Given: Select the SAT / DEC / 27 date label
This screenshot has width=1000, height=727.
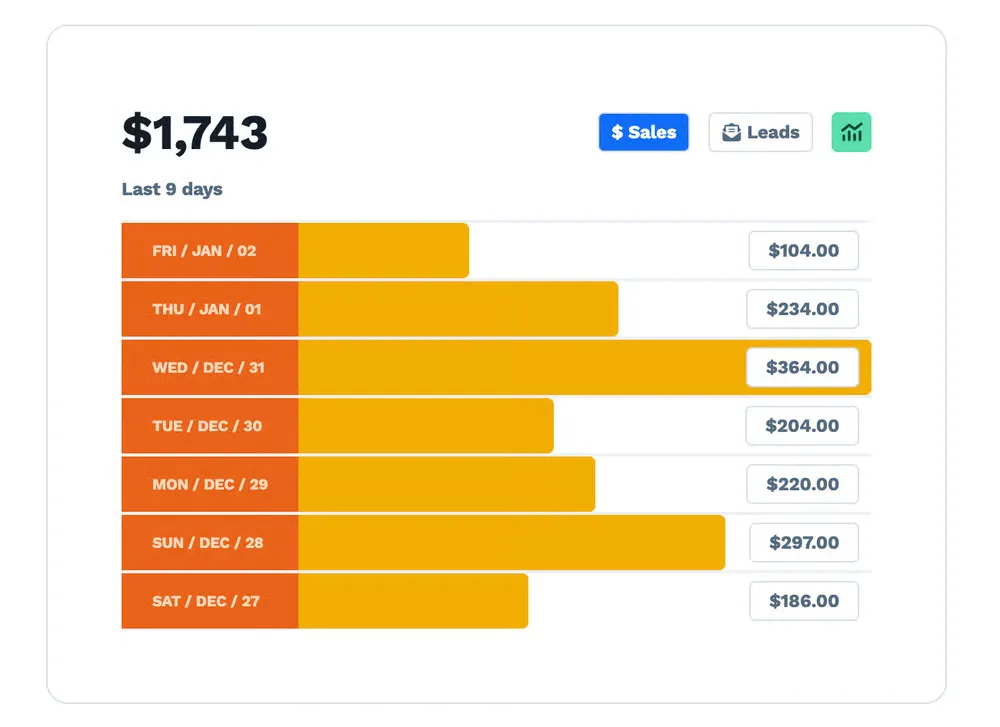Looking at the screenshot, I should click(206, 601).
